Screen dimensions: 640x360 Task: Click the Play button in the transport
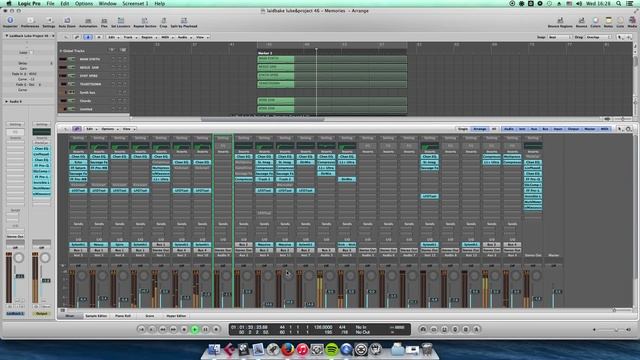(195, 329)
